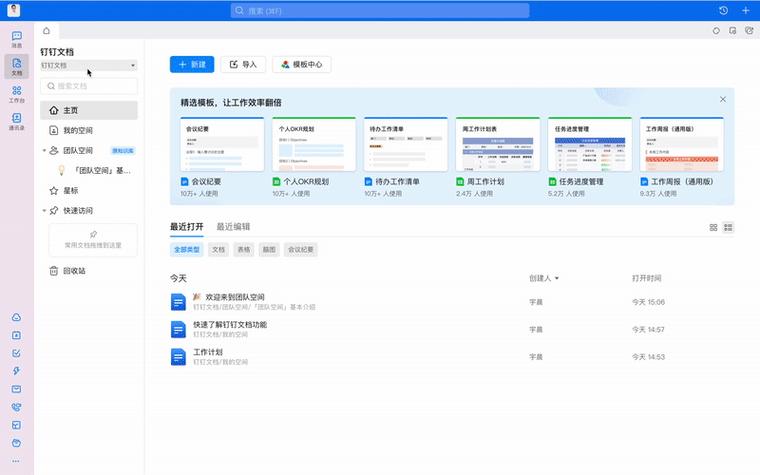Switch to the 最近编辑 tab
Viewport: 760px width, 475px height.
tap(233, 227)
